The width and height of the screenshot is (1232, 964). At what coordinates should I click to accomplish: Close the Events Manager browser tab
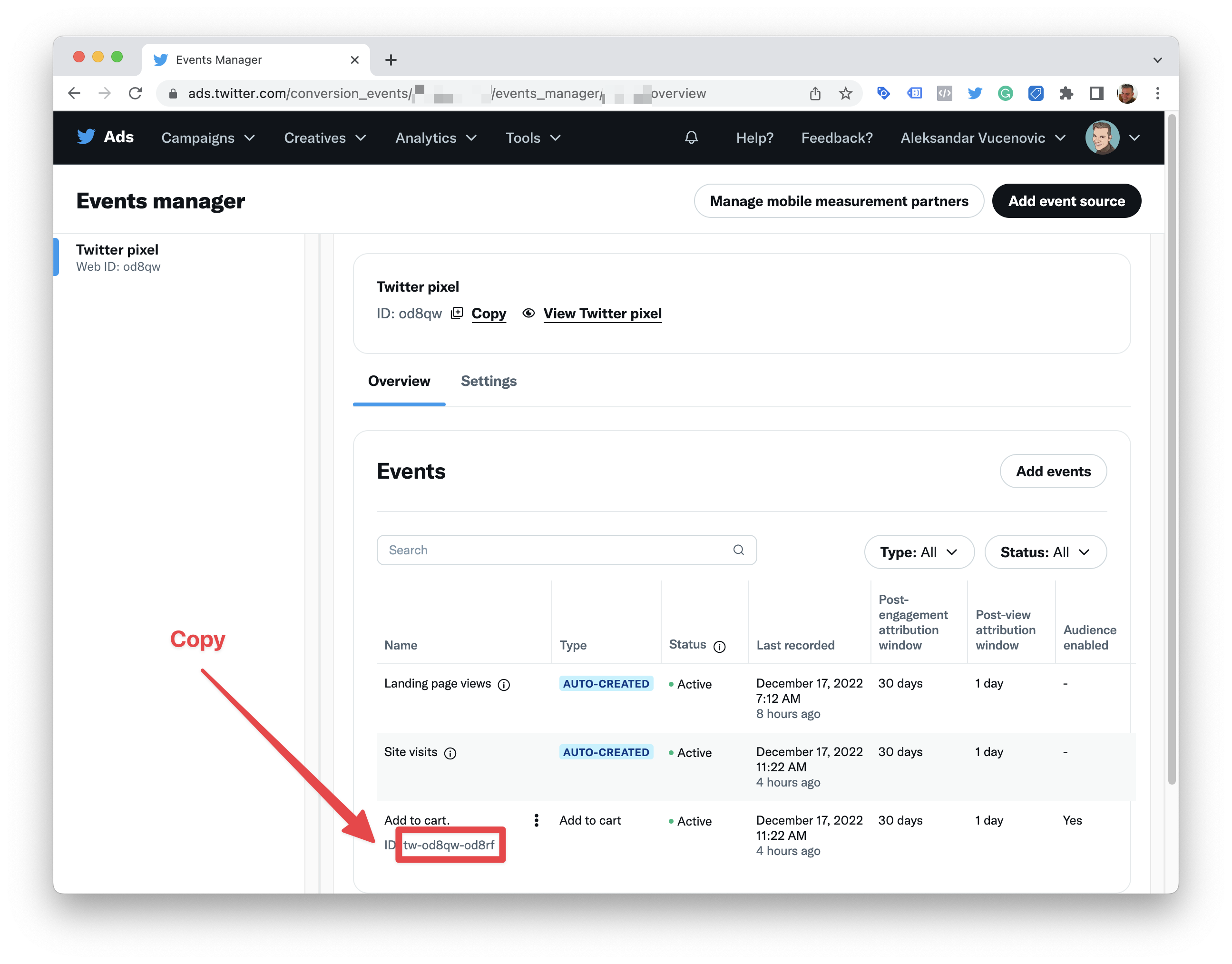coord(355,60)
